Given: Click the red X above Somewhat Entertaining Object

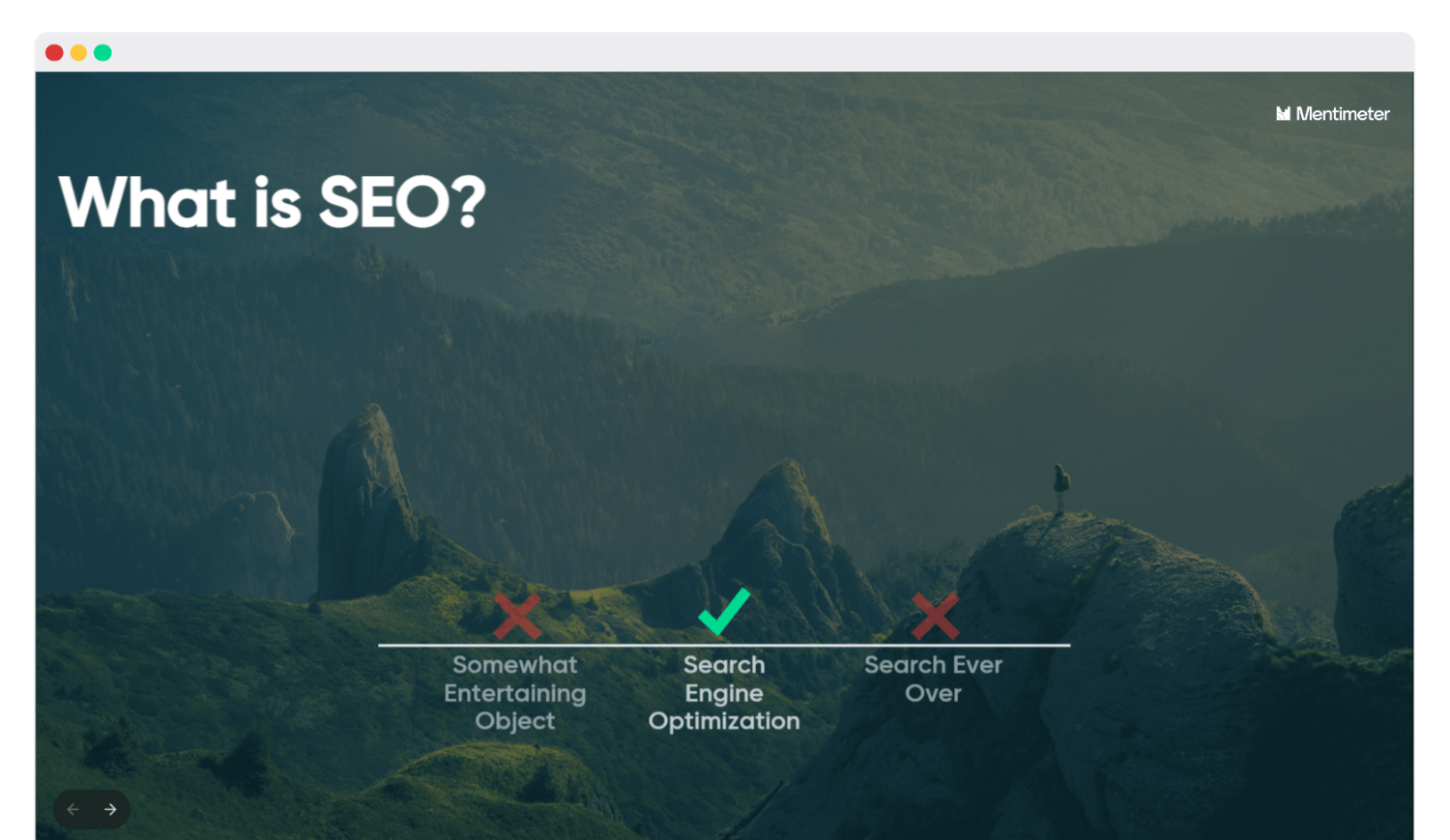Looking at the screenshot, I should pos(517,616).
